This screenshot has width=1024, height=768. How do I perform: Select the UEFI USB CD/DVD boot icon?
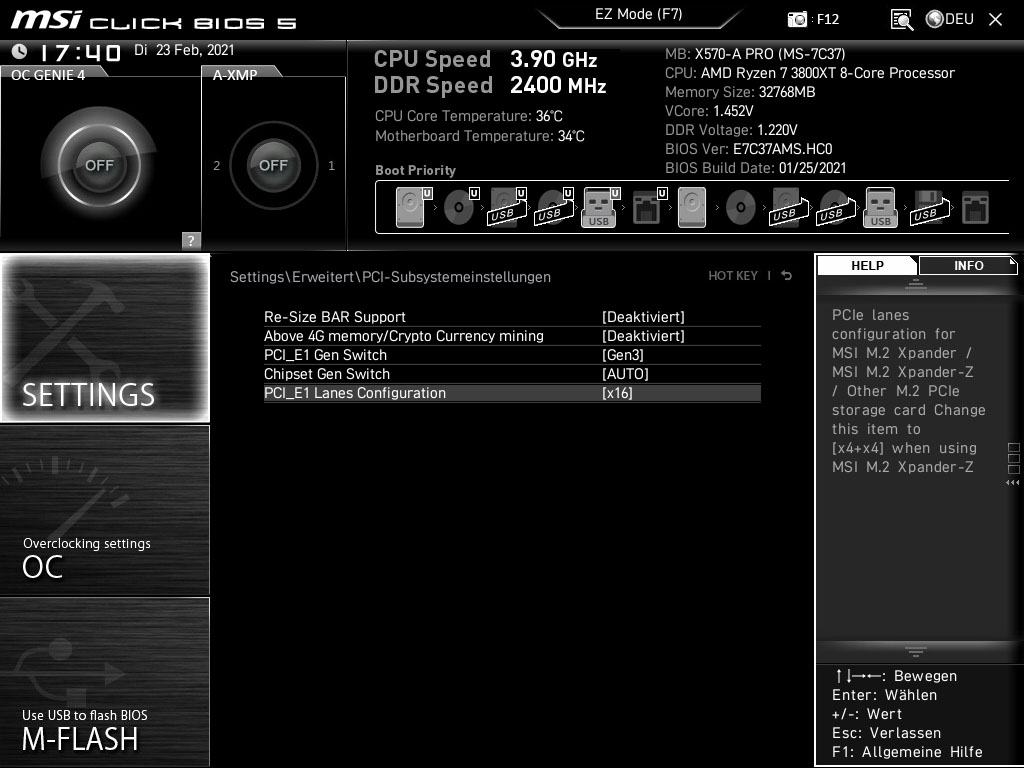point(554,208)
